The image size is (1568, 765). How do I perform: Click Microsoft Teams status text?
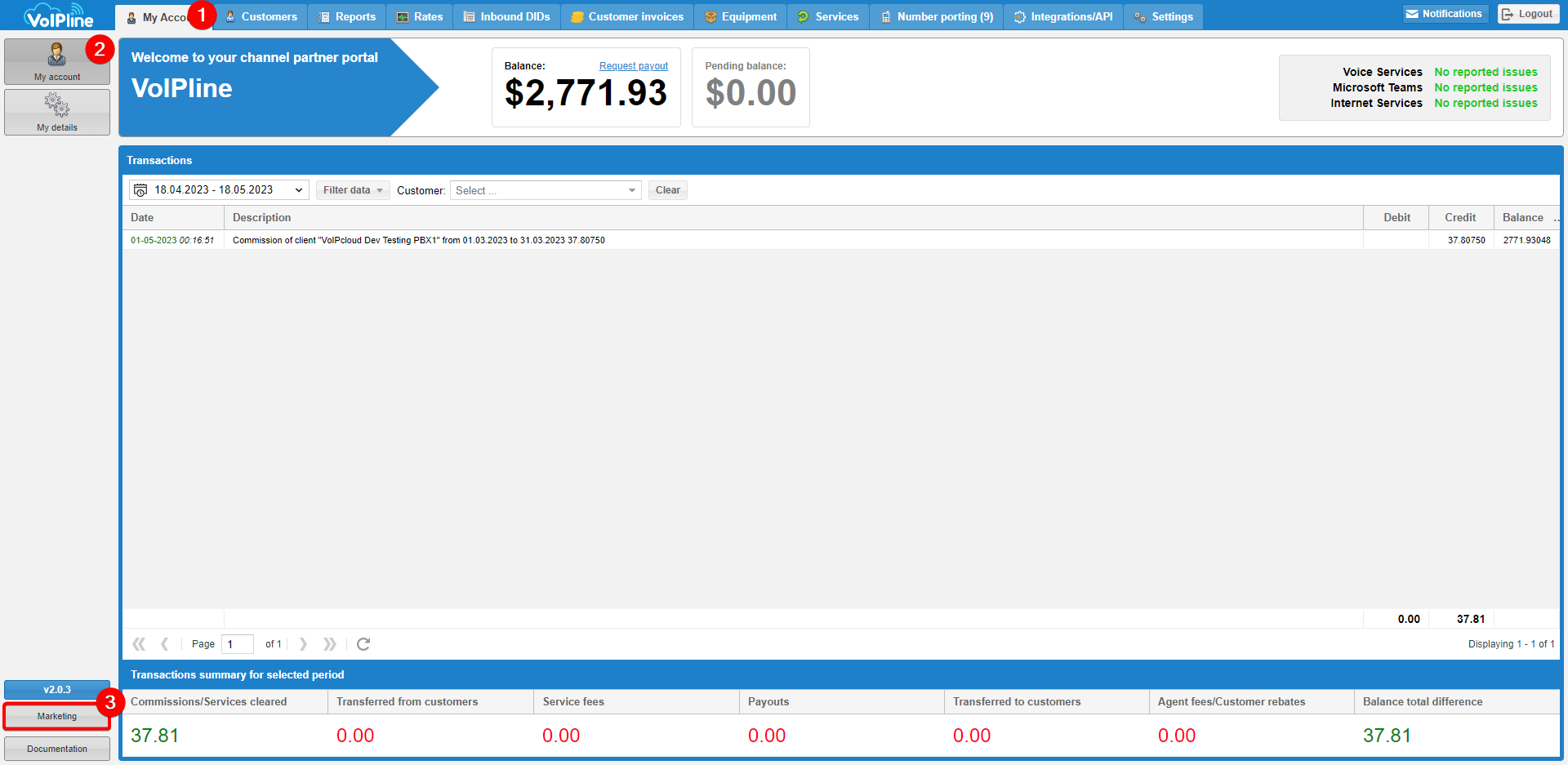pyautogui.click(x=1486, y=87)
